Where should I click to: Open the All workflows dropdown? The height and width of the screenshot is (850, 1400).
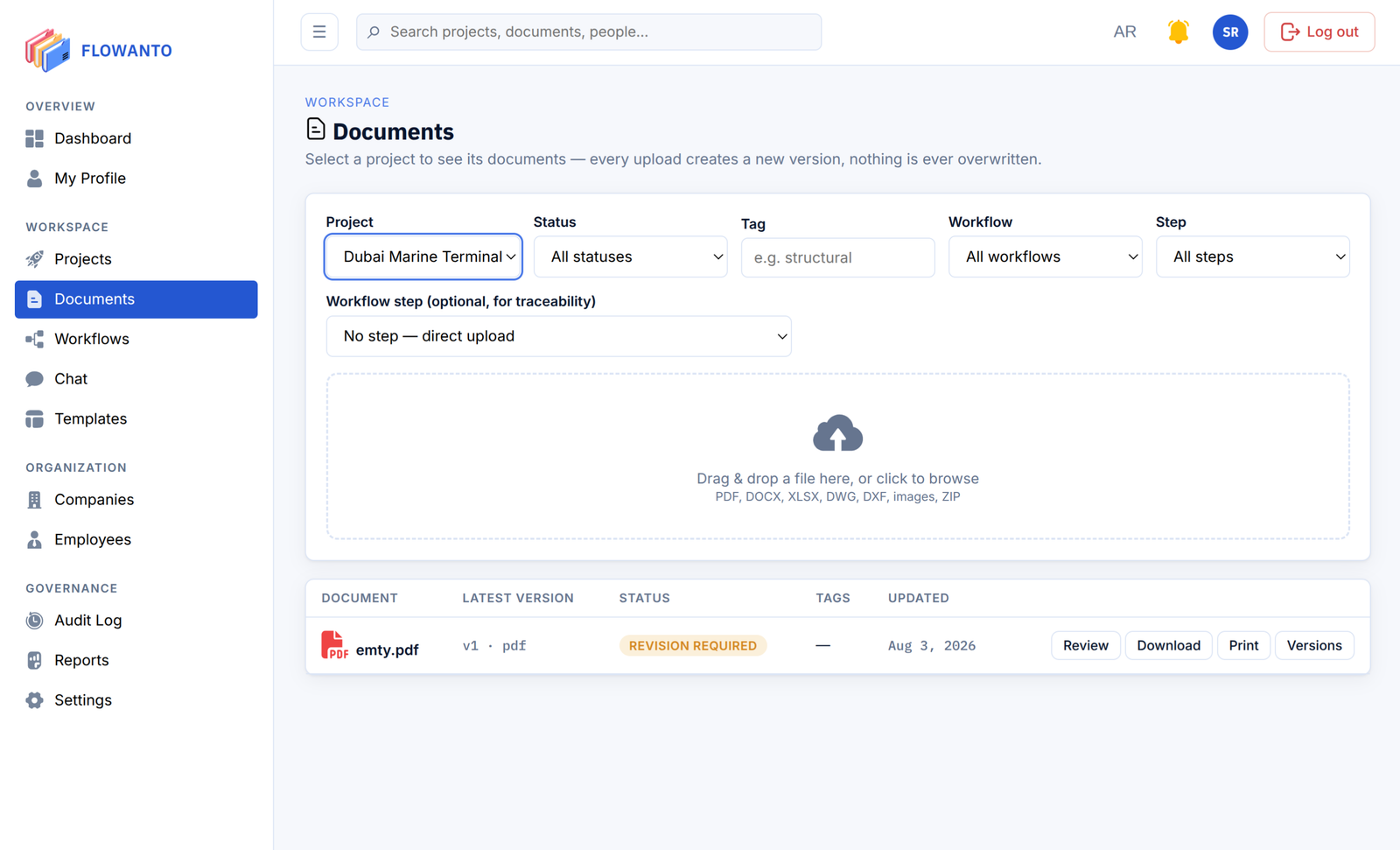tap(1045, 256)
